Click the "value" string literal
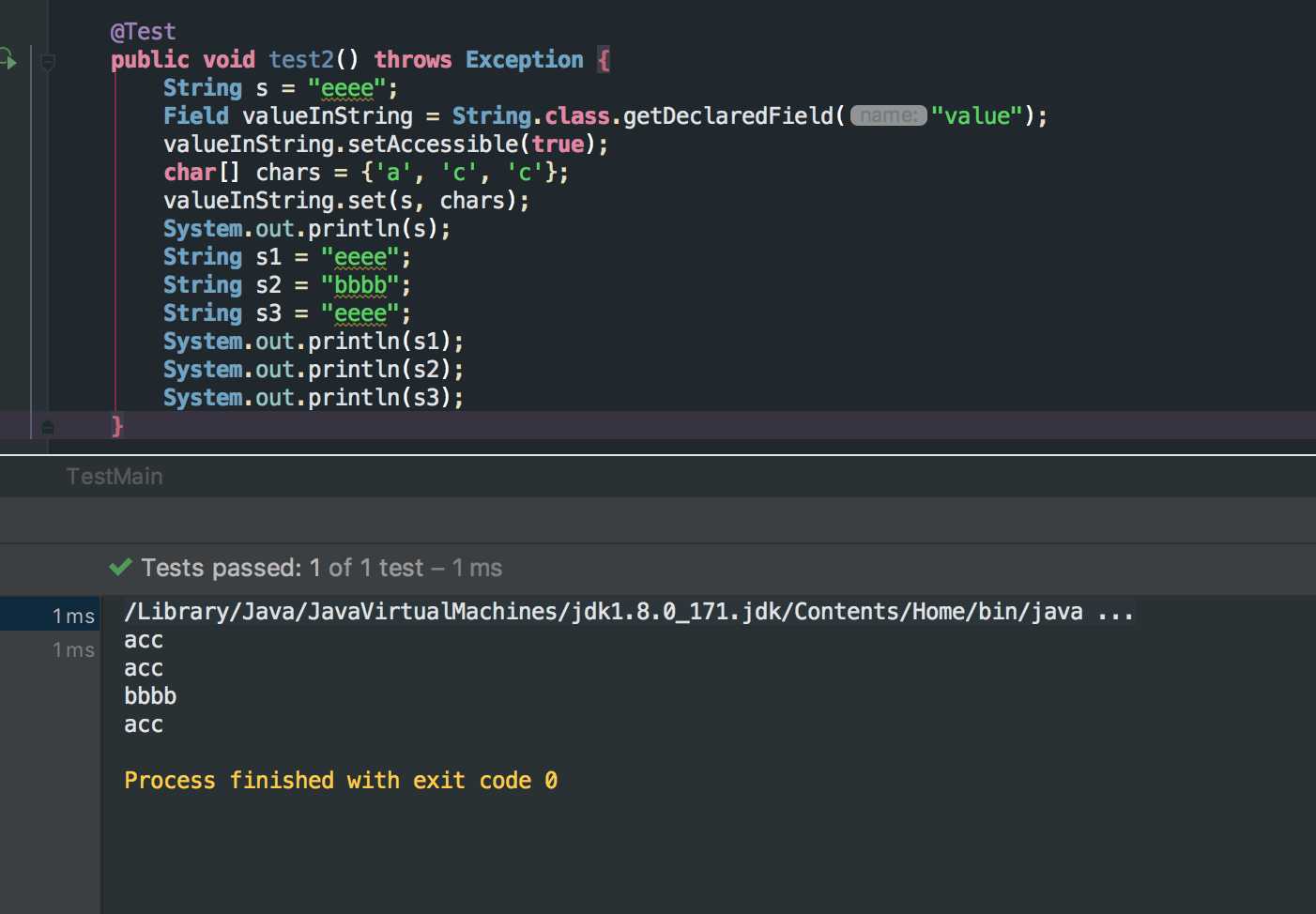1316x914 pixels. tap(976, 116)
